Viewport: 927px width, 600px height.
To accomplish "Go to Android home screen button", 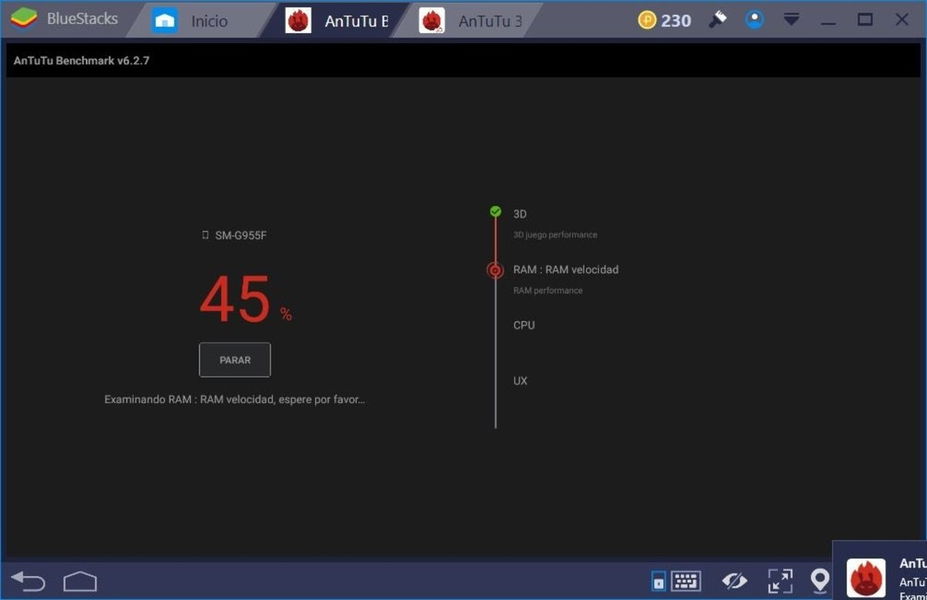I will pos(80,582).
